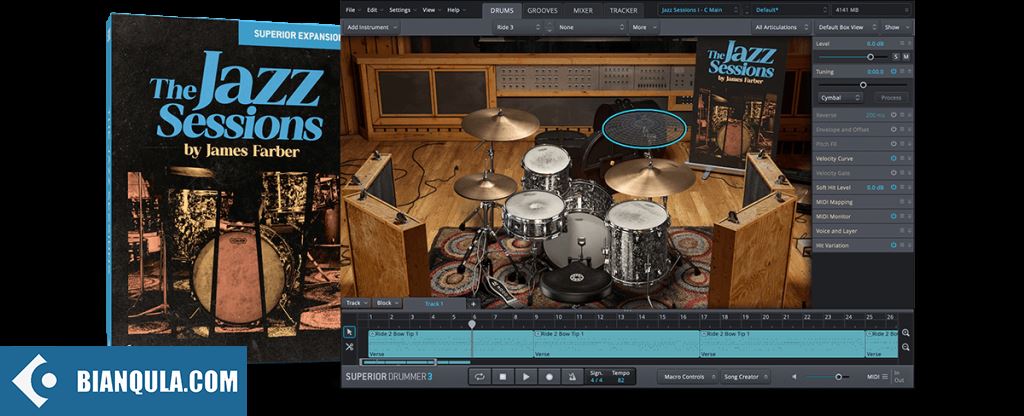Enable the Reverse power button
1024x416 pixels.
[893, 115]
